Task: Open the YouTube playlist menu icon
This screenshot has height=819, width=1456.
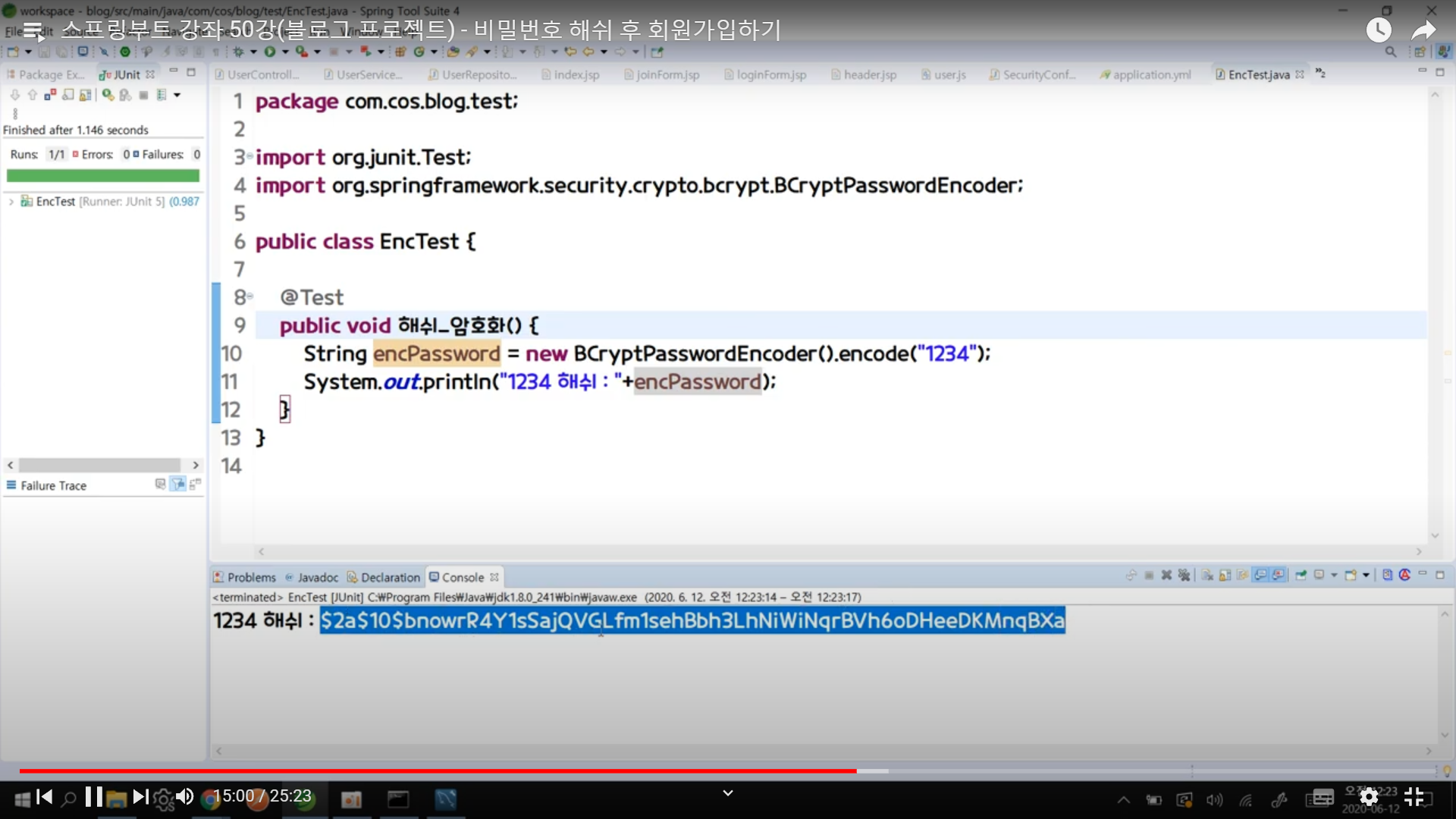Action: (33, 30)
